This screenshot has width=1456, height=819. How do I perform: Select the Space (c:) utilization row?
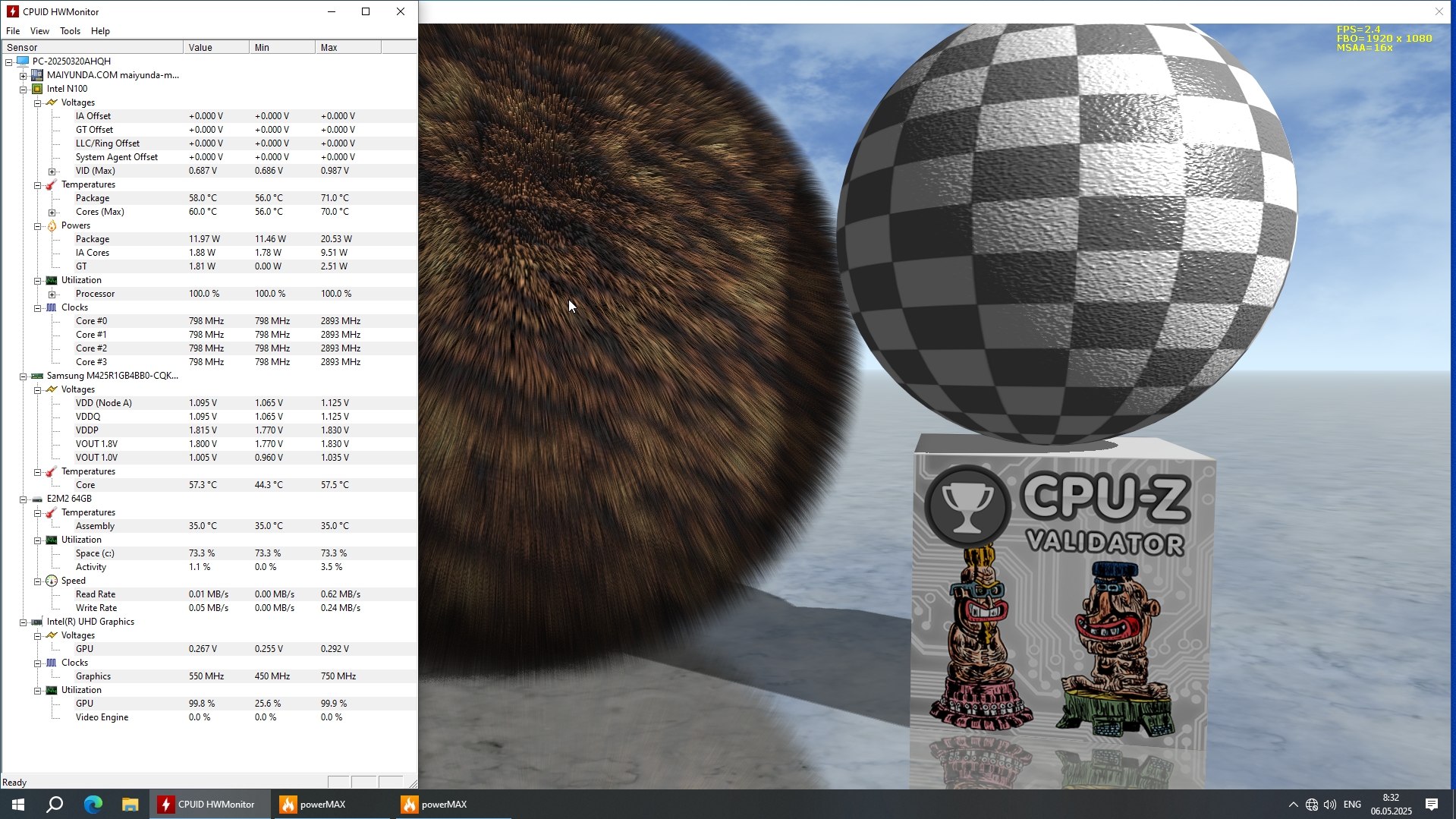pyautogui.click(x=209, y=553)
